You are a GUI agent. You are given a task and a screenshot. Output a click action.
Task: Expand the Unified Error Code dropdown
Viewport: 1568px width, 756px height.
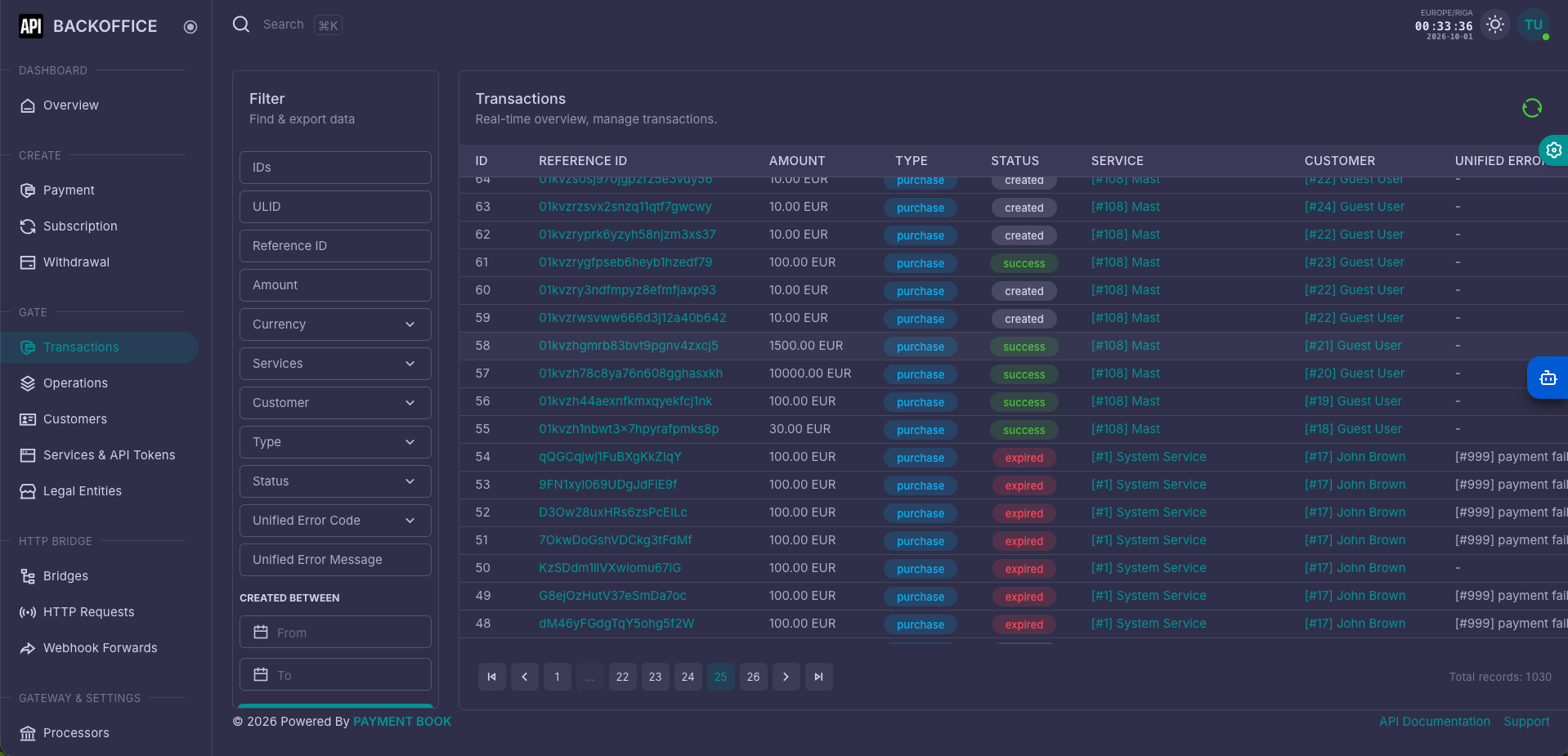click(335, 521)
